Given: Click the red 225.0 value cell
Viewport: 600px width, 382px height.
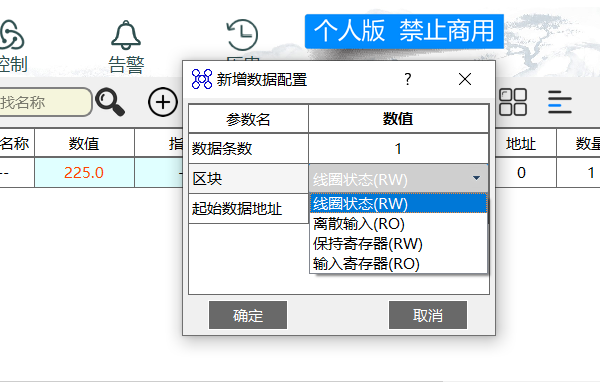Looking at the screenshot, I should (84, 173).
